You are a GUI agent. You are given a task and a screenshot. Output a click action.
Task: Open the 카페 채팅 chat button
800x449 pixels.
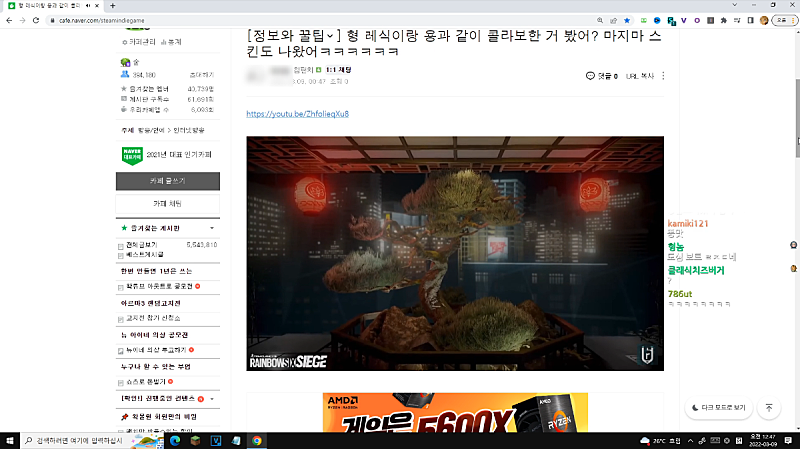168,204
